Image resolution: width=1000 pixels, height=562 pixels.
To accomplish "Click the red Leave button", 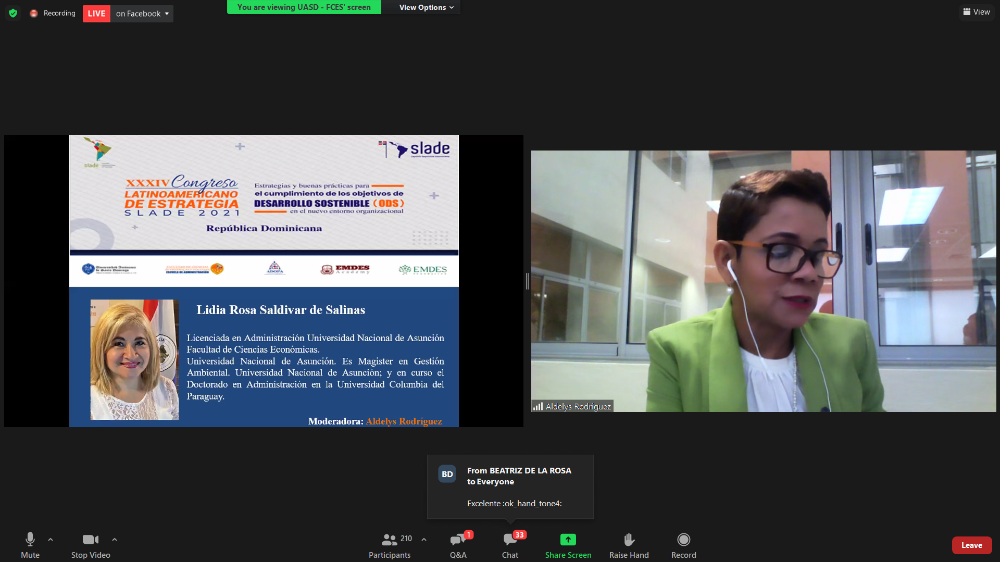I will [x=971, y=545].
